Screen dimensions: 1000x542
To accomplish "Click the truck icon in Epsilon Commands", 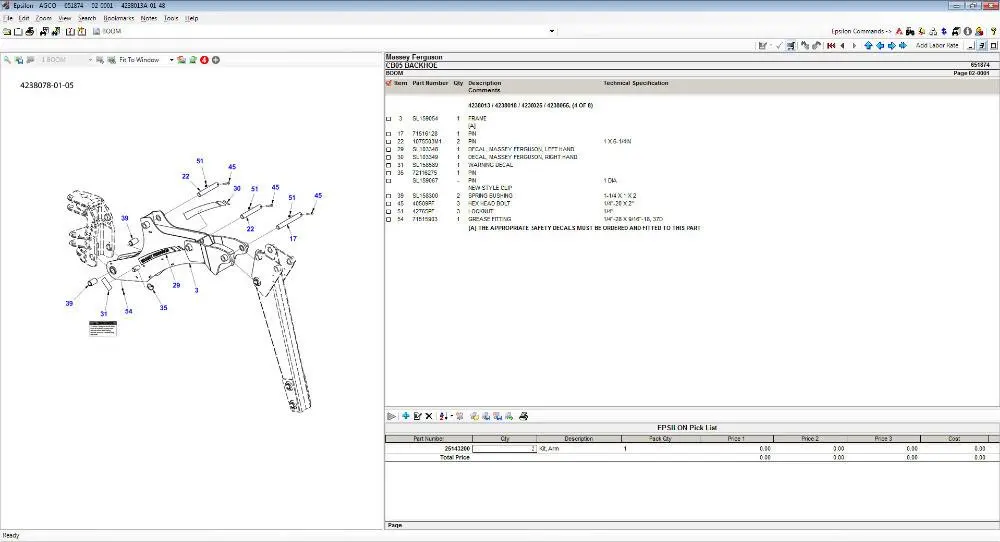I will tap(956, 31).
